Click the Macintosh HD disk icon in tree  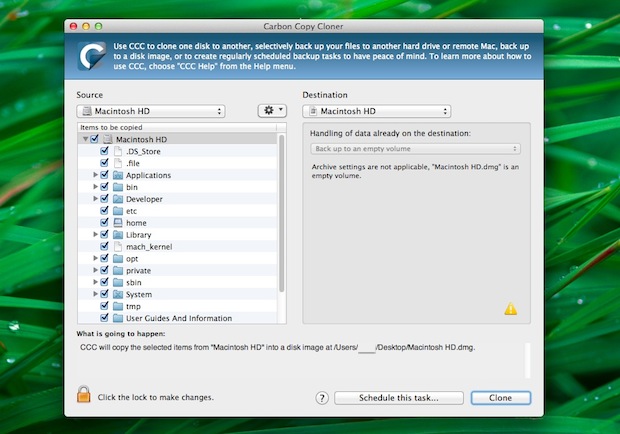108,139
